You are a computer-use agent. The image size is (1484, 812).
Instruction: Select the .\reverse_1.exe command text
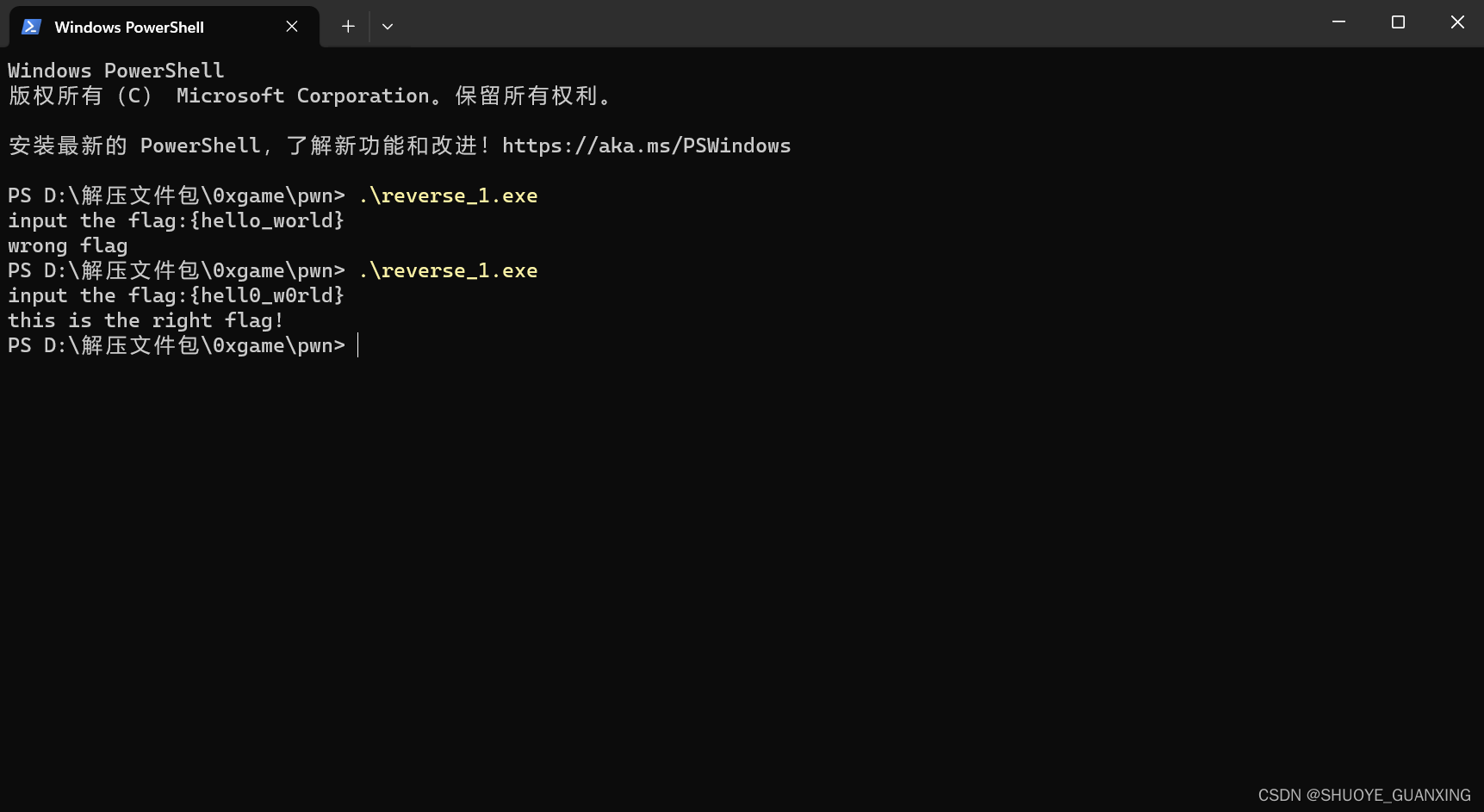click(449, 195)
